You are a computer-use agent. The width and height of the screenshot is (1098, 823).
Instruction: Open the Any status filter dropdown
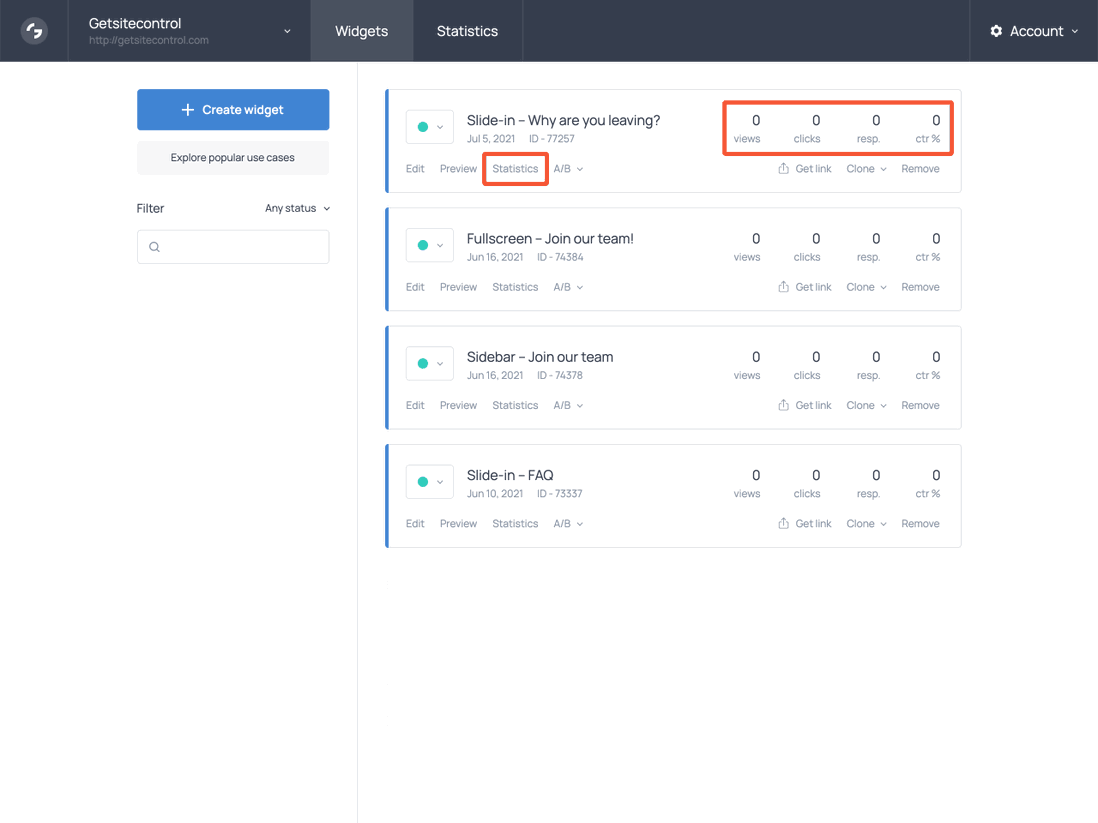(297, 208)
